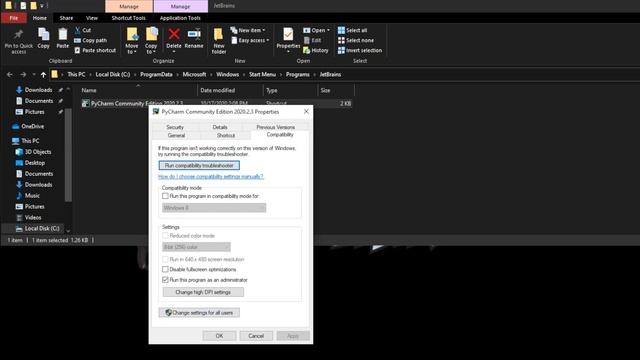This screenshot has width=640, height=360.
Task: Open recent locations dropdown arrow
Action: [x=33, y=75]
